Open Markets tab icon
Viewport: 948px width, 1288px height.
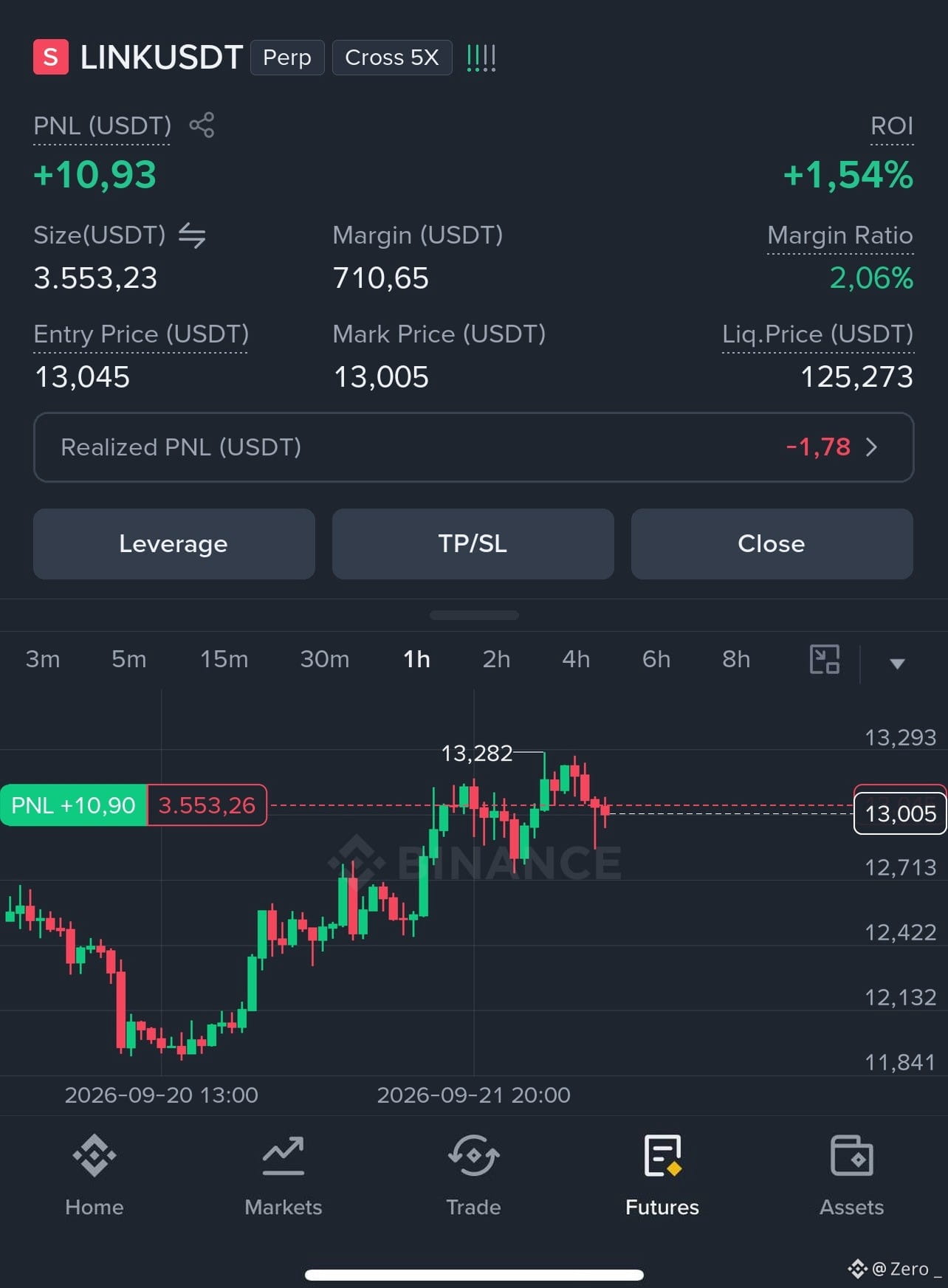pos(284,1155)
